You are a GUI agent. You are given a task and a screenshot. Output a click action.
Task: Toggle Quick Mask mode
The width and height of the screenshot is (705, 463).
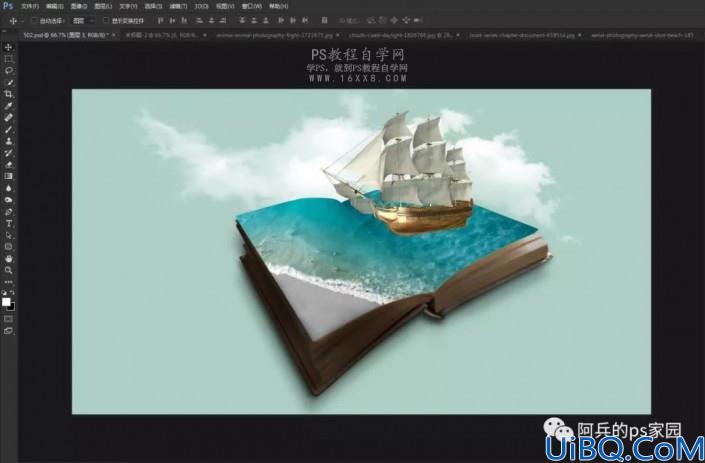(x=9, y=319)
